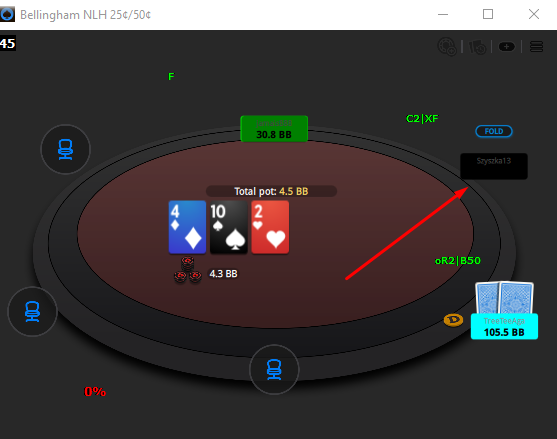
Task: Click the FOLD pre-action button
Action: point(494,131)
